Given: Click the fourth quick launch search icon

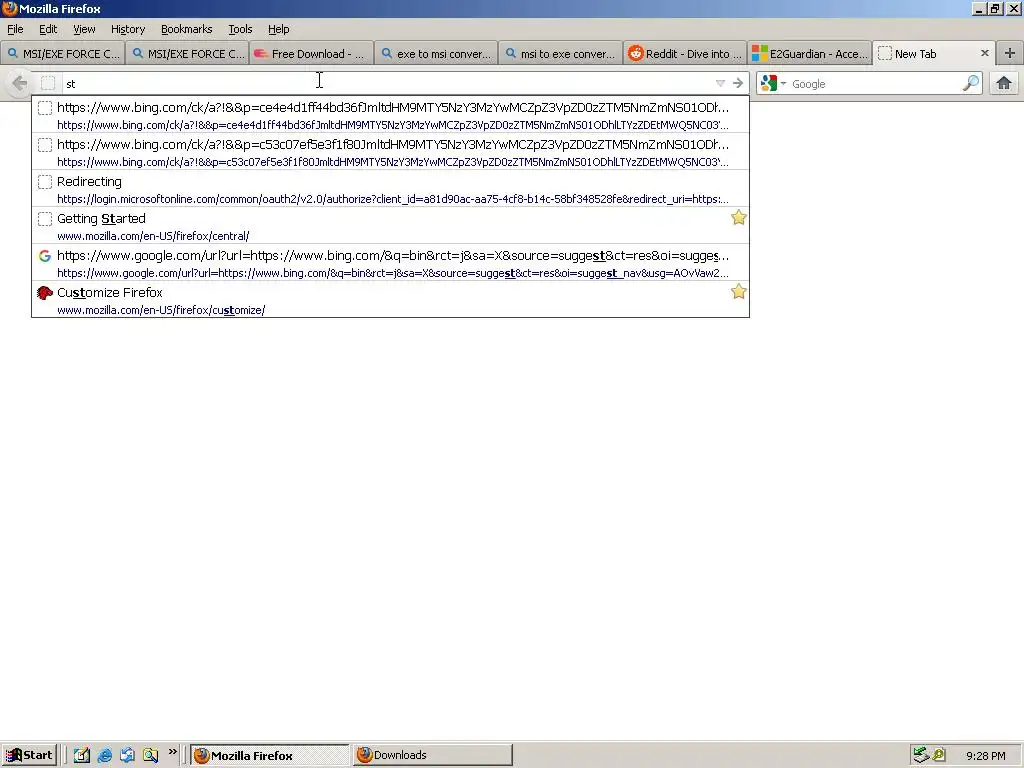Looking at the screenshot, I should pos(150,755).
